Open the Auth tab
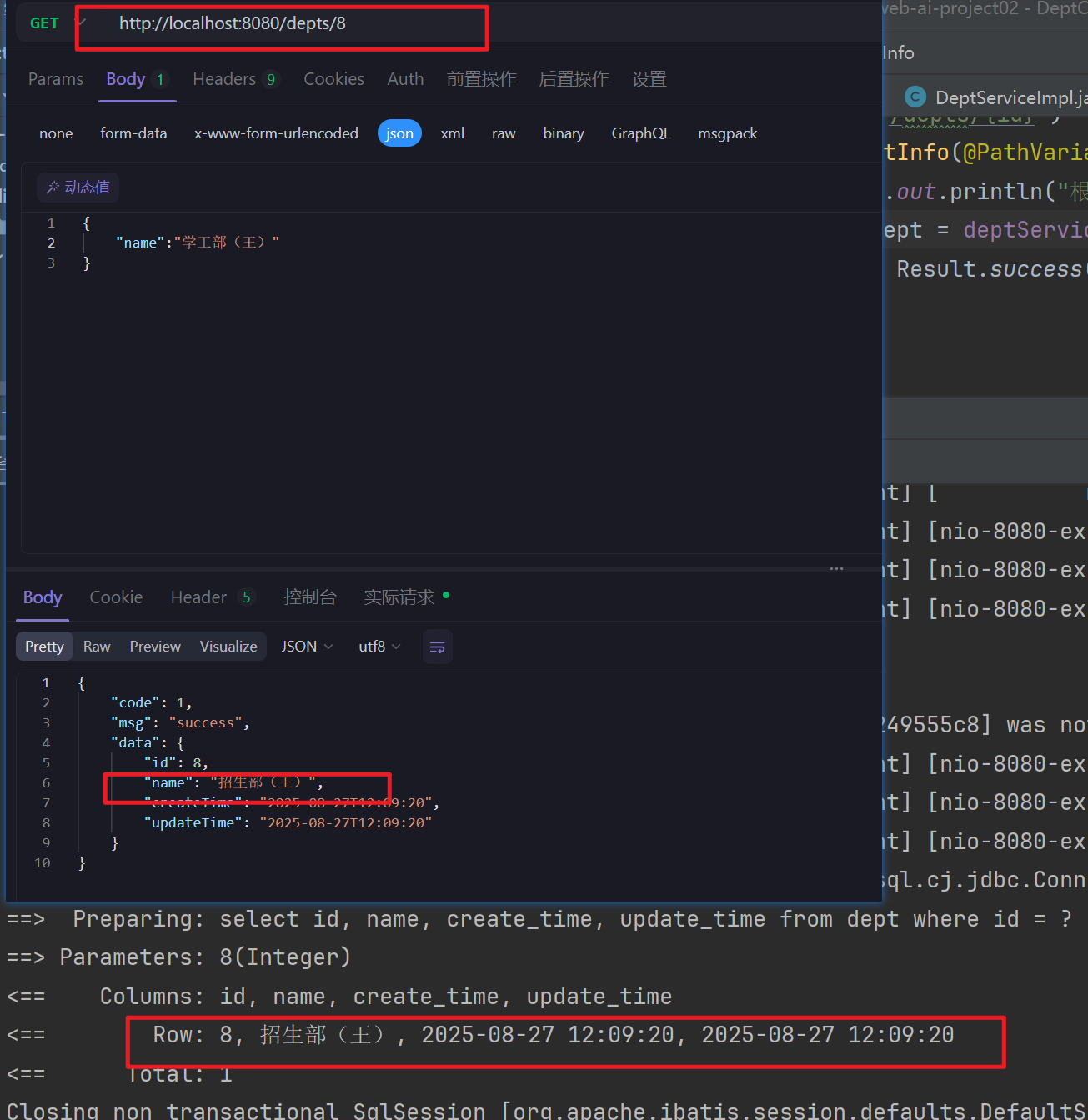 [x=405, y=79]
